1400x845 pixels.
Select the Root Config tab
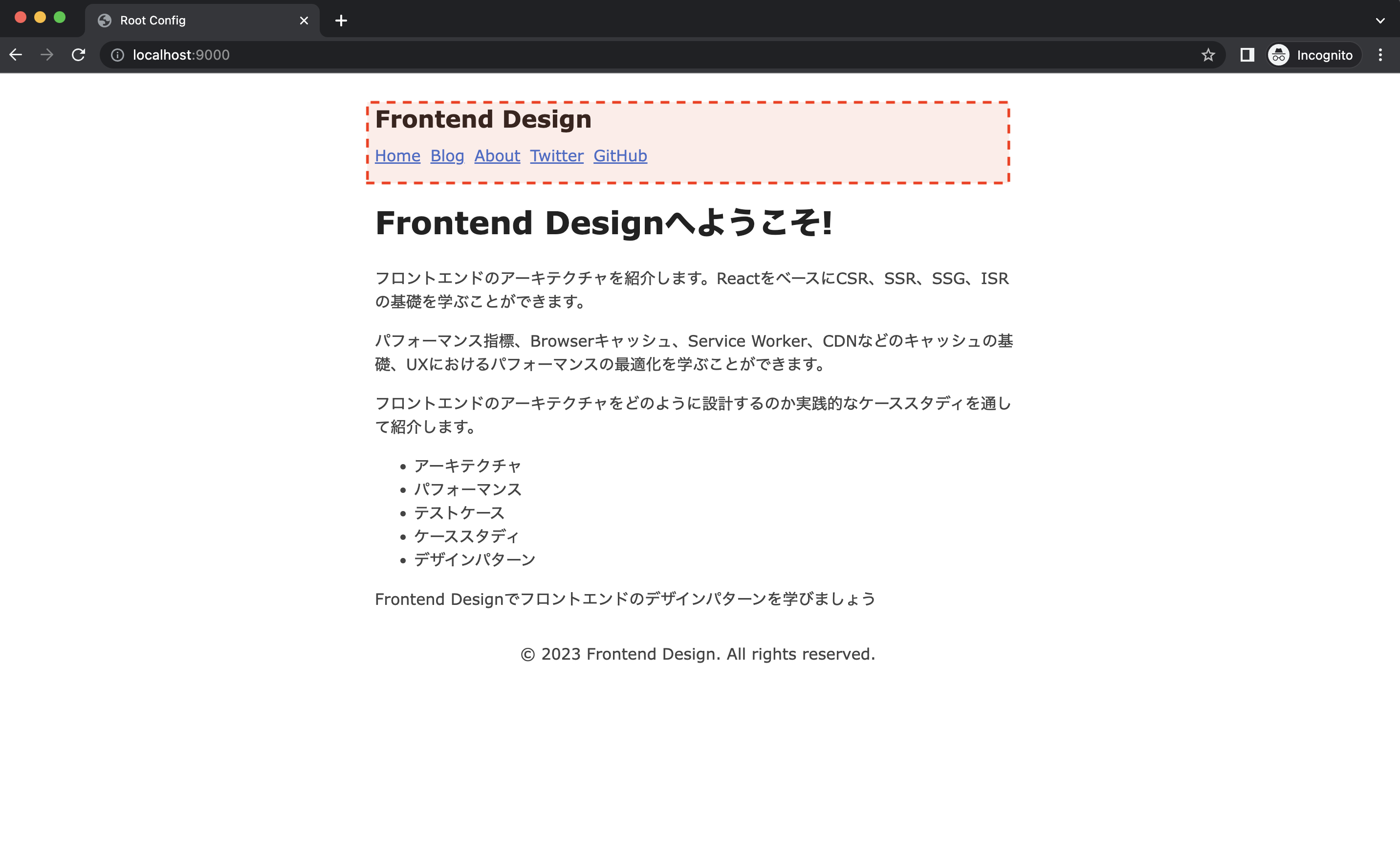click(202, 21)
